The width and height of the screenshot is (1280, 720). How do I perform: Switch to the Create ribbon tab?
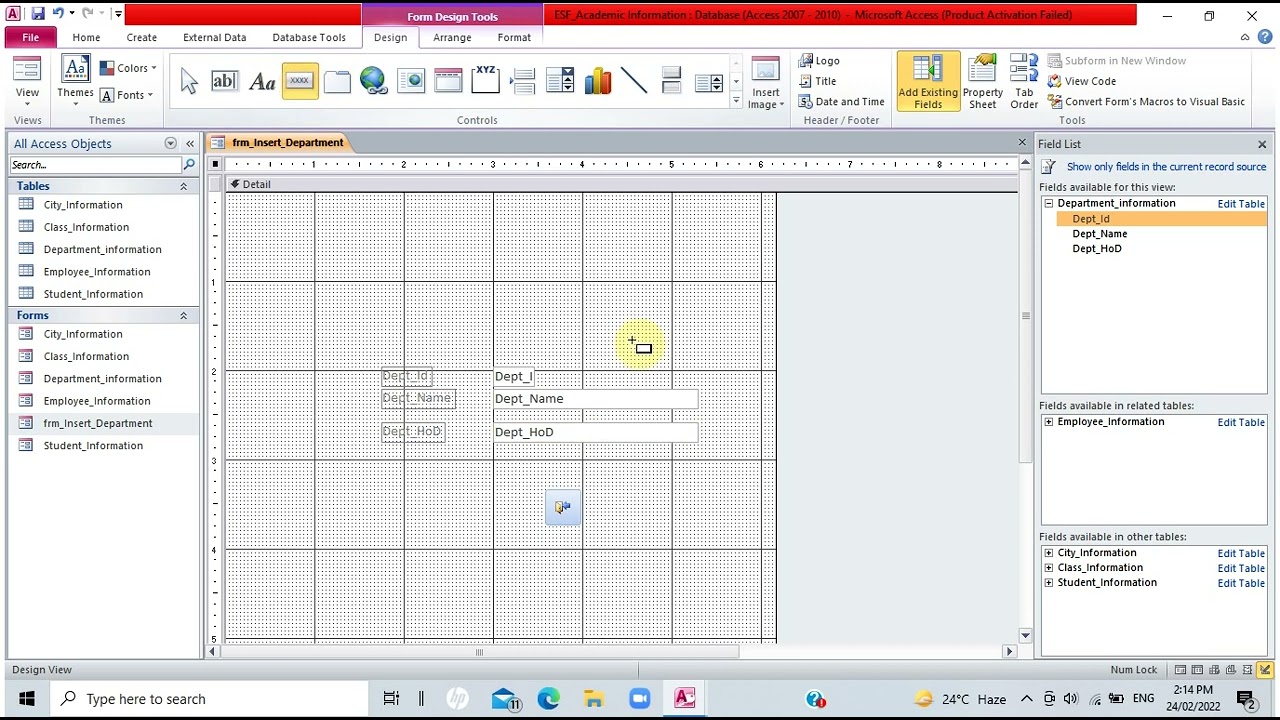141,37
